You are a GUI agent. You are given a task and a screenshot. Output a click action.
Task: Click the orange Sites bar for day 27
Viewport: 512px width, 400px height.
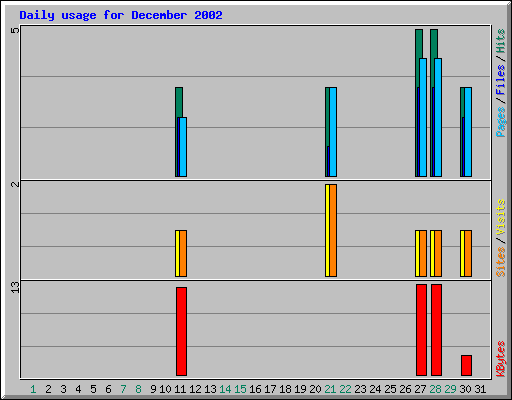[423, 253]
